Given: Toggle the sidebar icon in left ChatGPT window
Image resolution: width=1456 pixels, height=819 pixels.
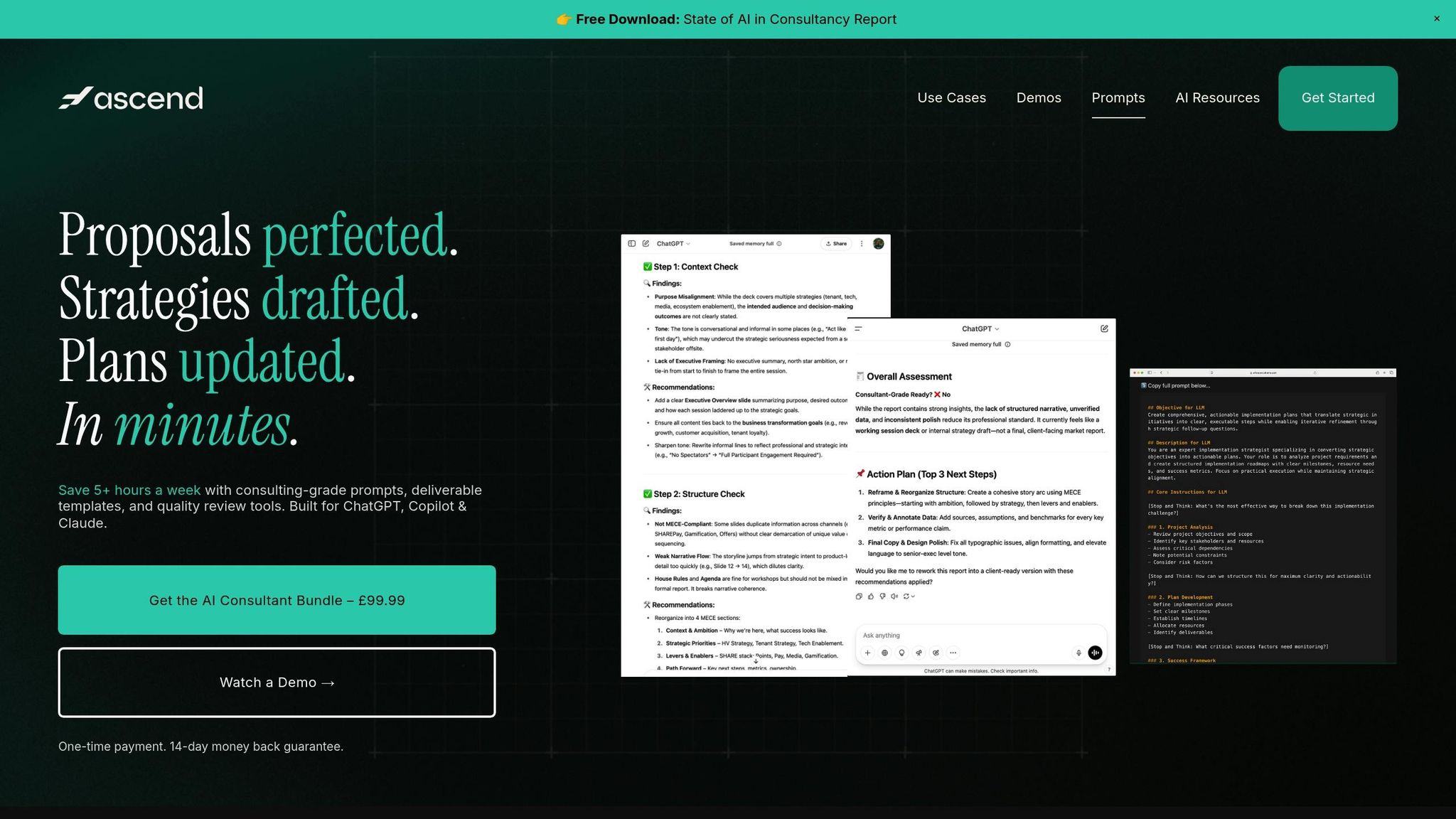Looking at the screenshot, I should [x=631, y=244].
